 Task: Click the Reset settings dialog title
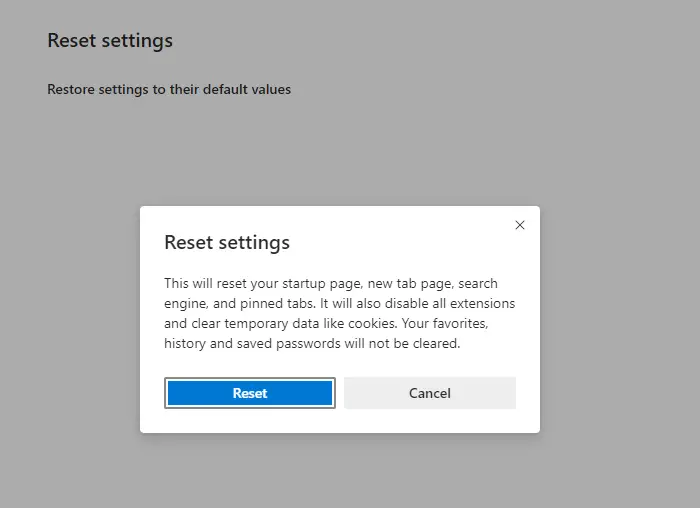[227, 242]
